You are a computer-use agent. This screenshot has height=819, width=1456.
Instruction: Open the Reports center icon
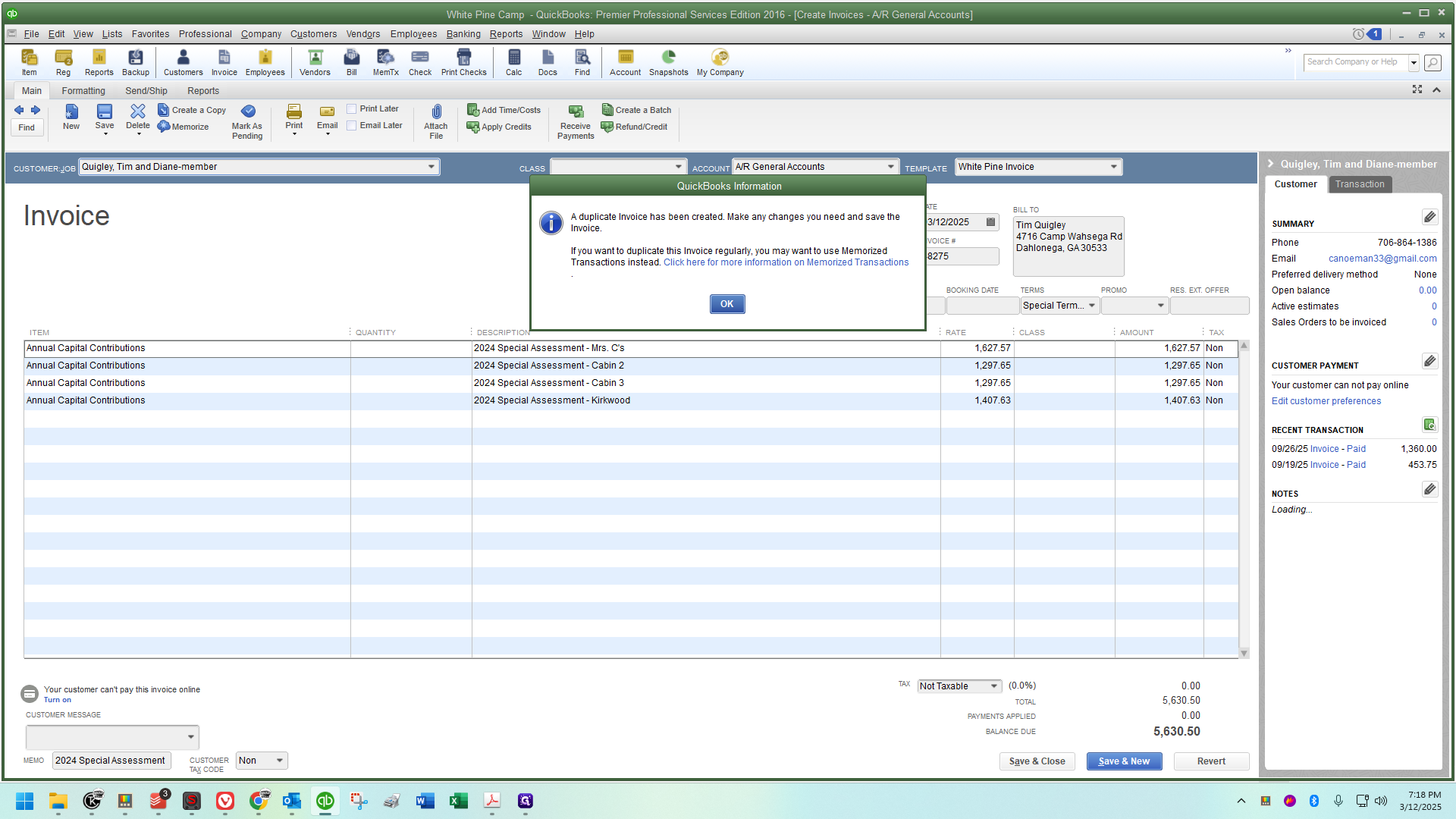tap(99, 62)
